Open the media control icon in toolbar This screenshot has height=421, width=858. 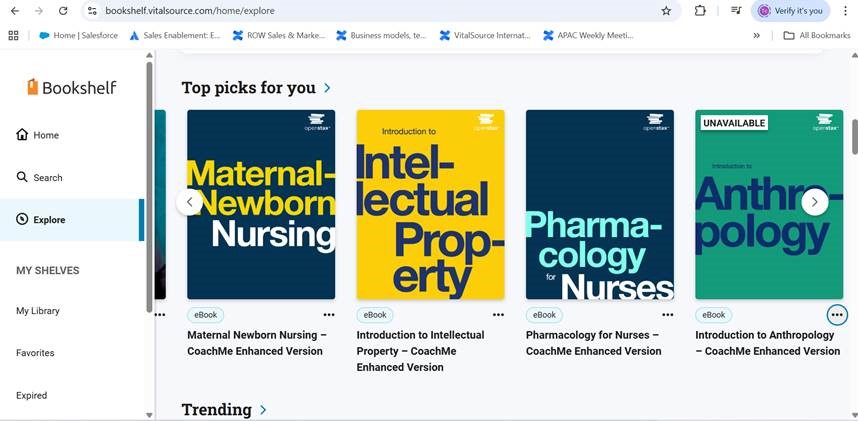pyautogui.click(x=736, y=11)
